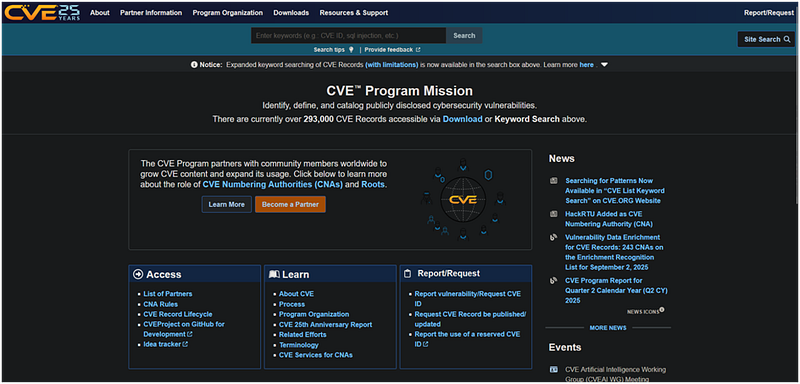Open Searching for Patterns news article
This screenshot has width=800, height=384.
pyautogui.click(x=616, y=190)
